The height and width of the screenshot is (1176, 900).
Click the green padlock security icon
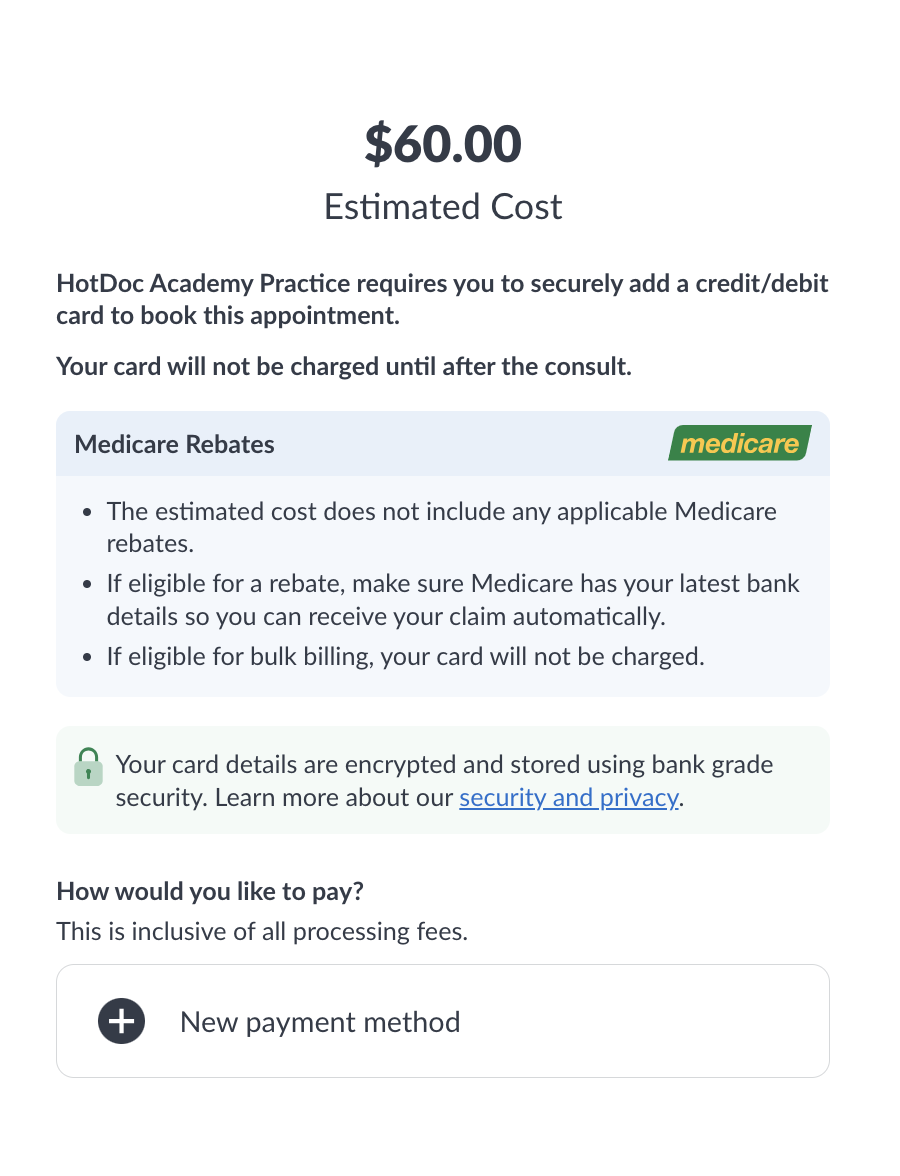(x=89, y=766)
